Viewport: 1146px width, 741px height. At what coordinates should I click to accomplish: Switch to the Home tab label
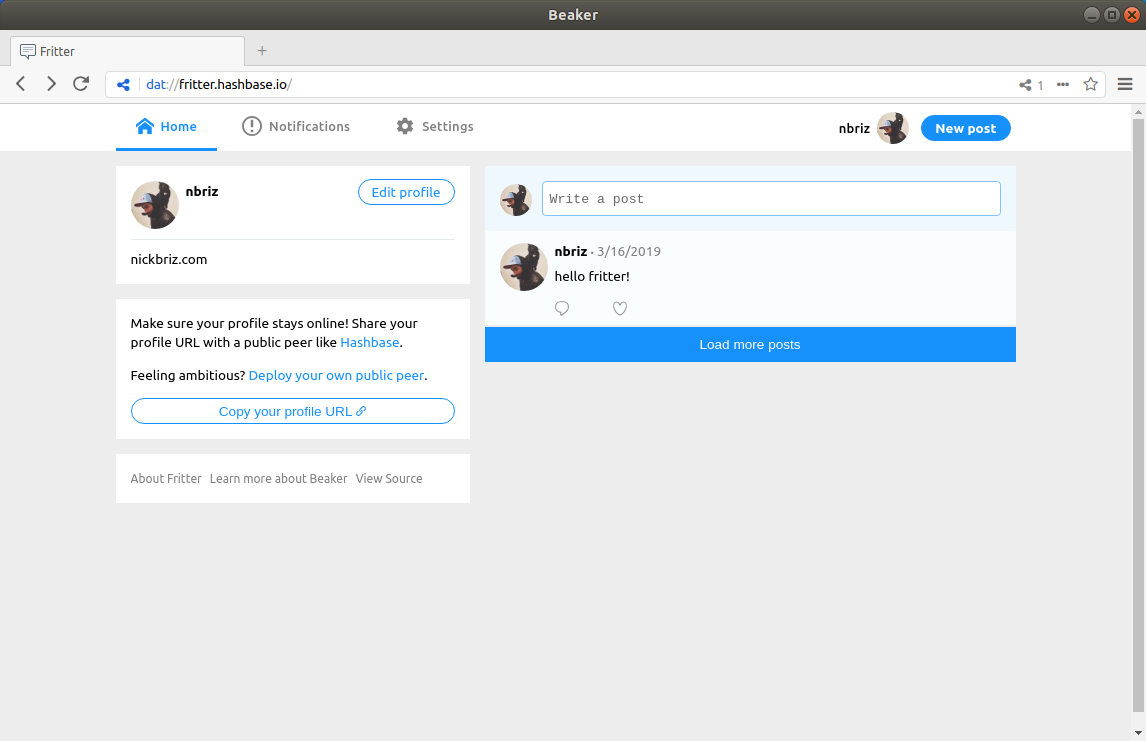click(x=178, y=126)
